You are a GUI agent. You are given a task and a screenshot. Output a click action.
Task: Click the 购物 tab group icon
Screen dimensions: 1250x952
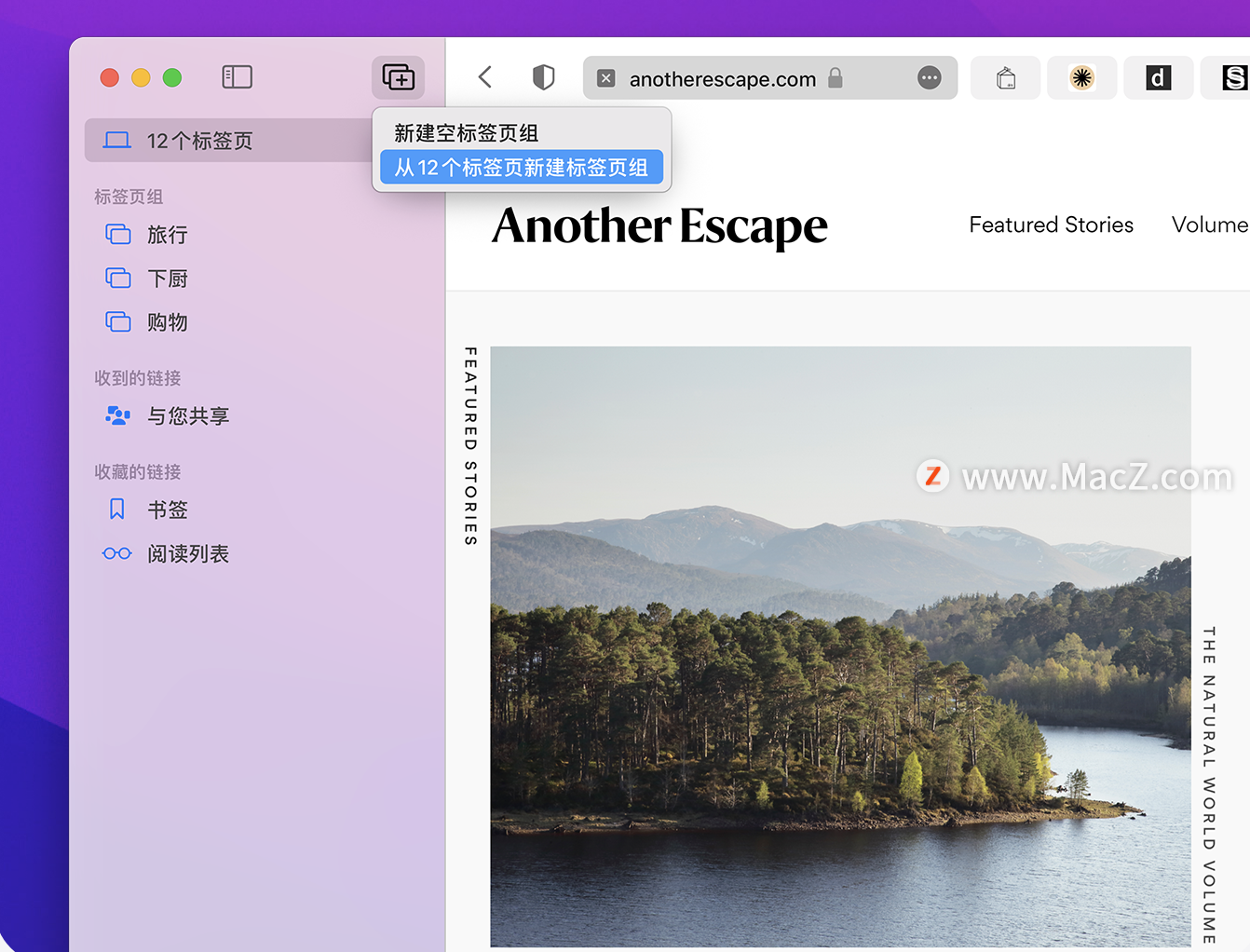118,321
